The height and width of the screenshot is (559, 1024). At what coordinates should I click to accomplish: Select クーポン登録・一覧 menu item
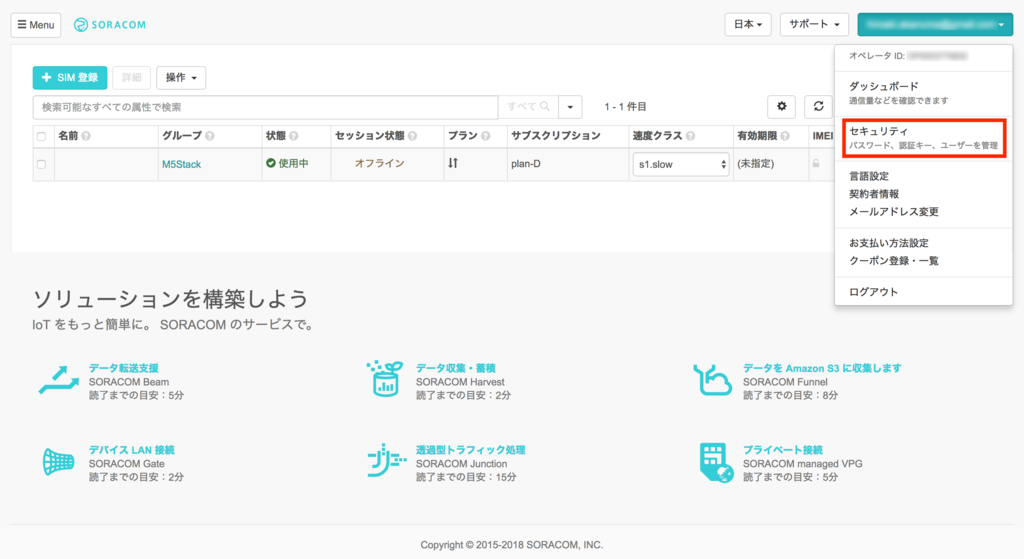click(x=893, y=261)
